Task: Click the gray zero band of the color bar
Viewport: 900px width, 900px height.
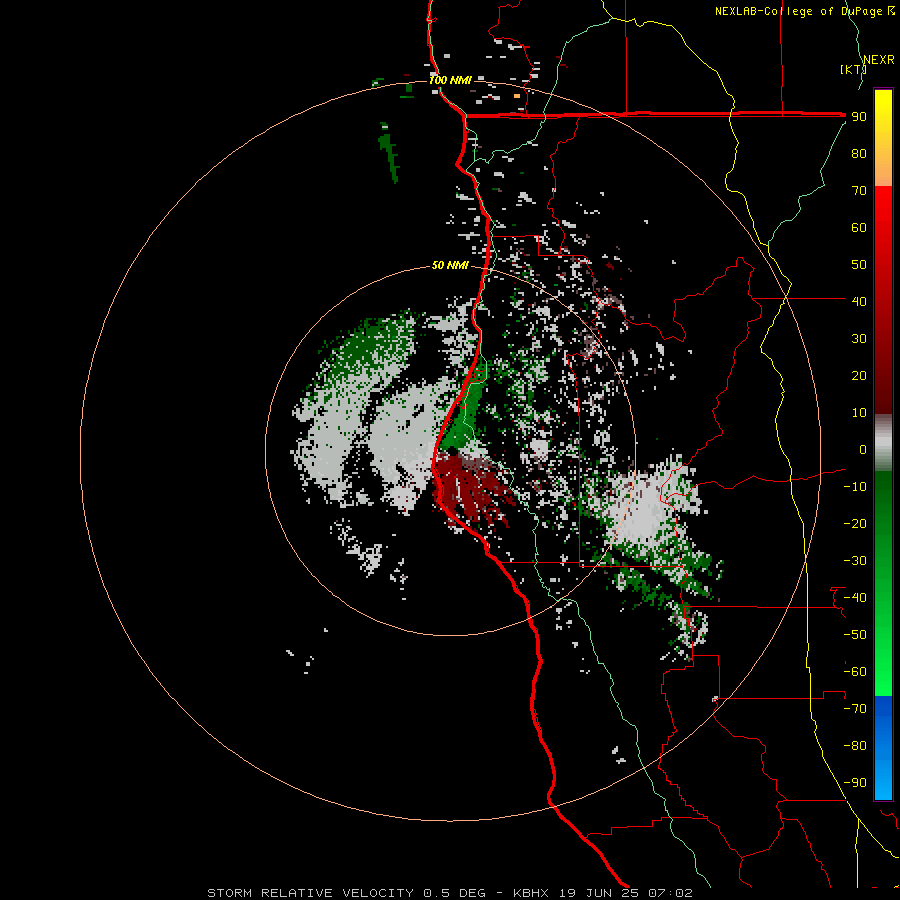Action: (x=883, y=443)
